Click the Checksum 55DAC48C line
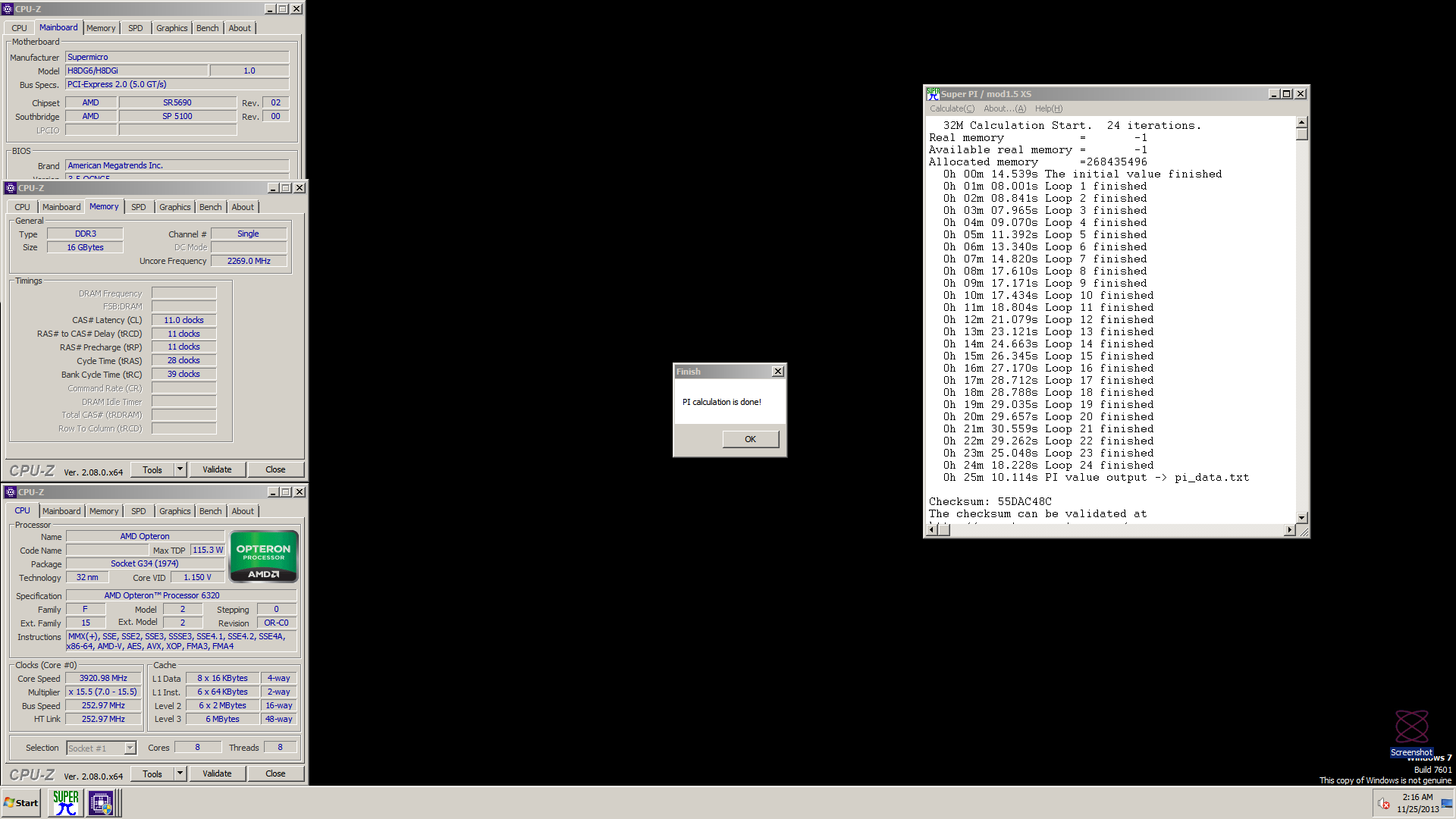 pos(990,501)
